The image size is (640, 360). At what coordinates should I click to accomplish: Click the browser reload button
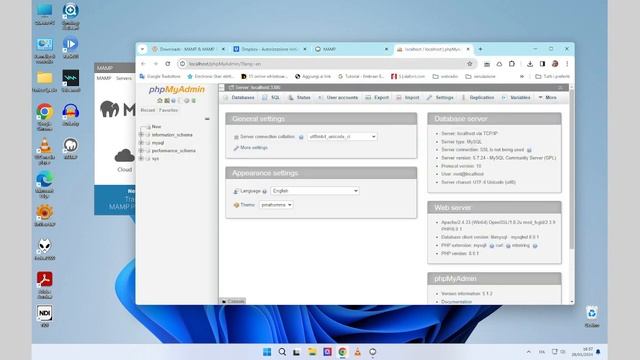(x=168, y=64)
